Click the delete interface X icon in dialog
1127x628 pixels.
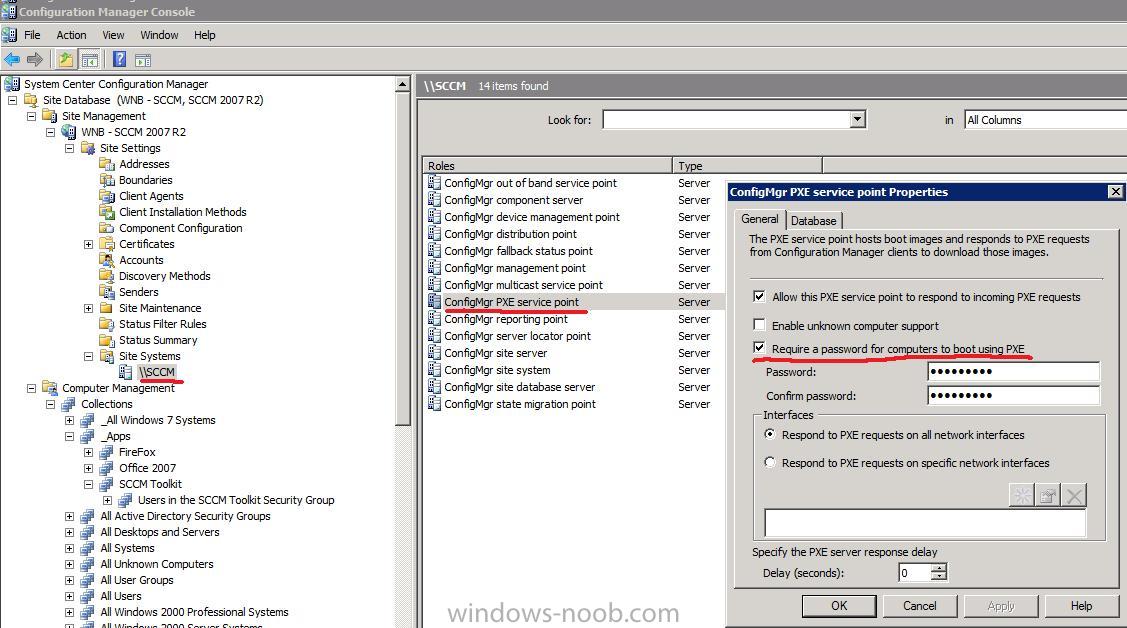pos(1074,495)
